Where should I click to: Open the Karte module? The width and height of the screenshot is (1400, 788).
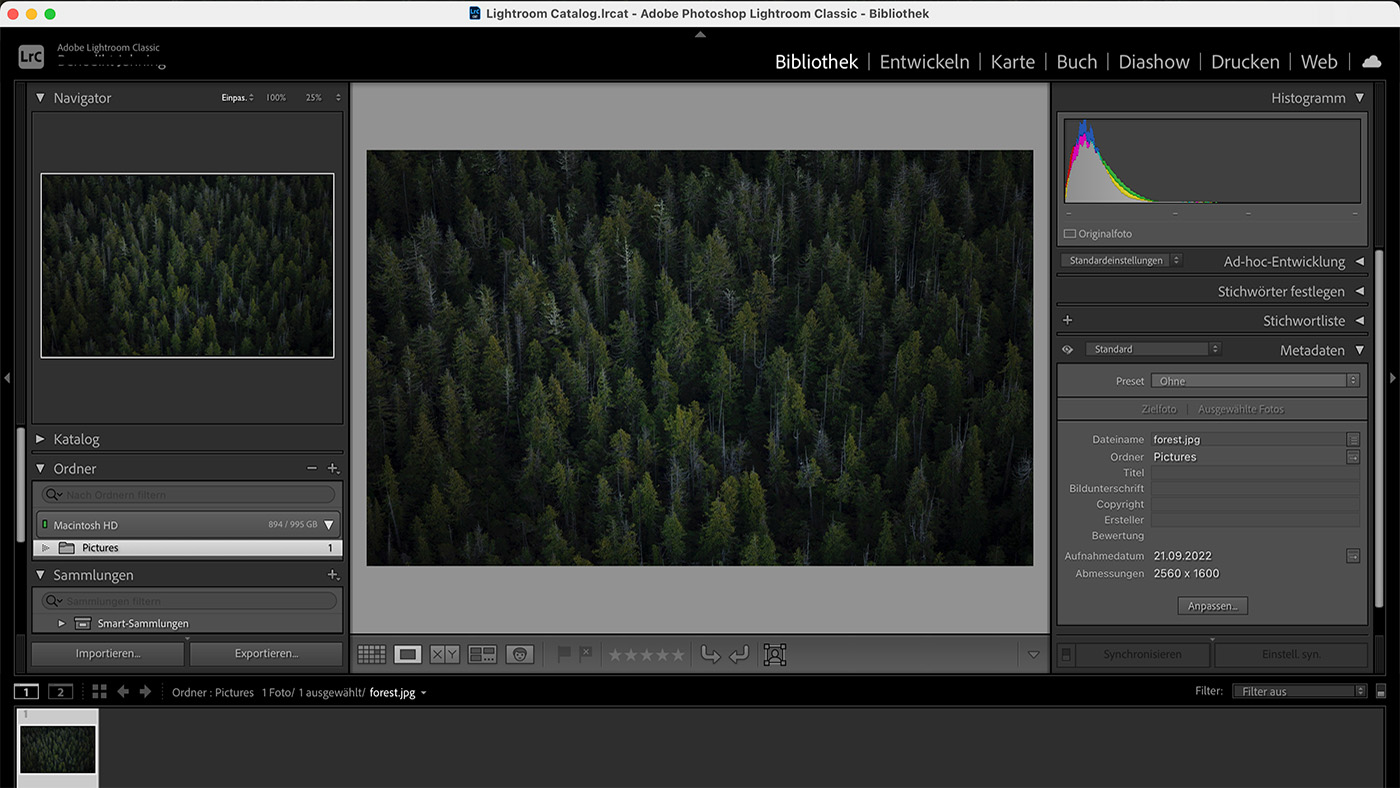(x=1012, y=62)
